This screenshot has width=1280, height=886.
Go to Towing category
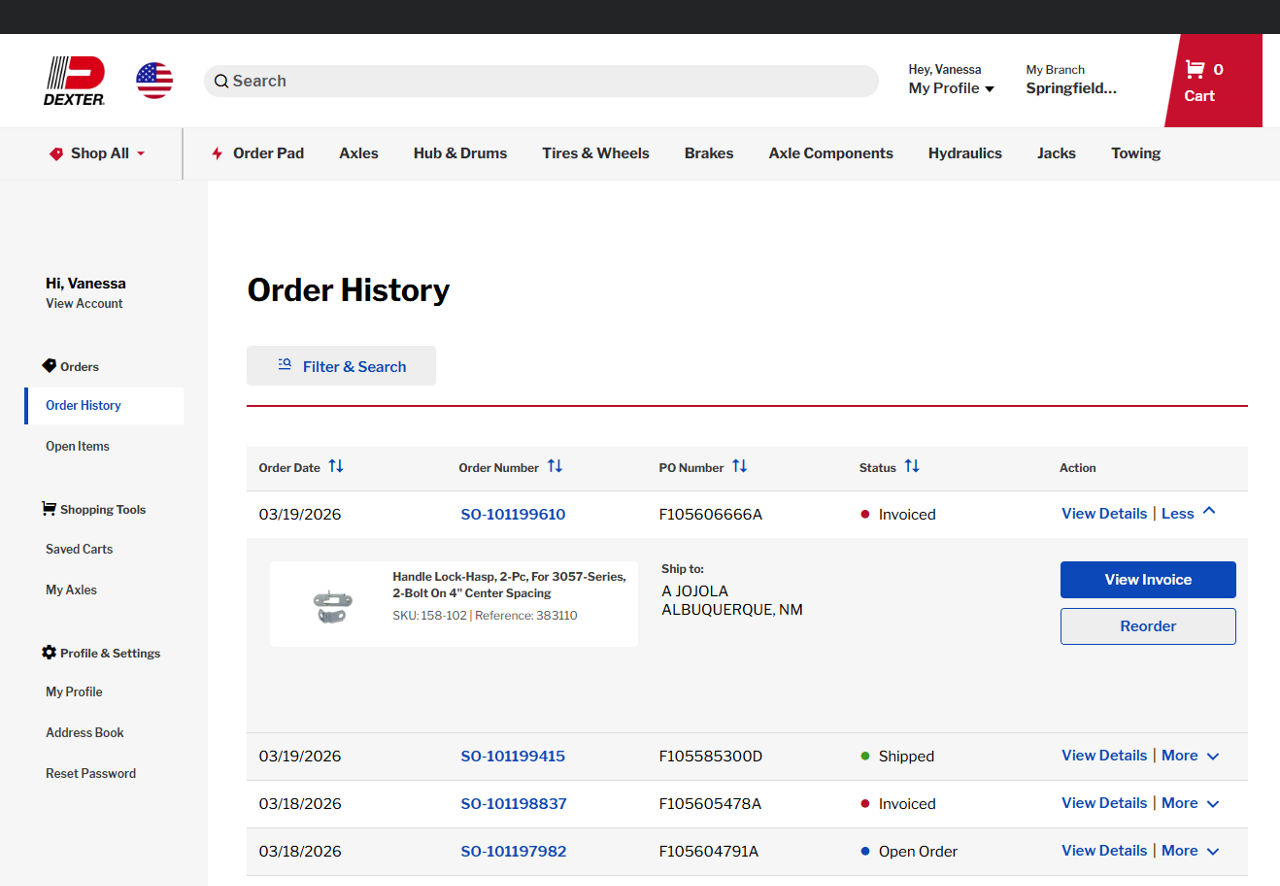tap(1136, 154)
